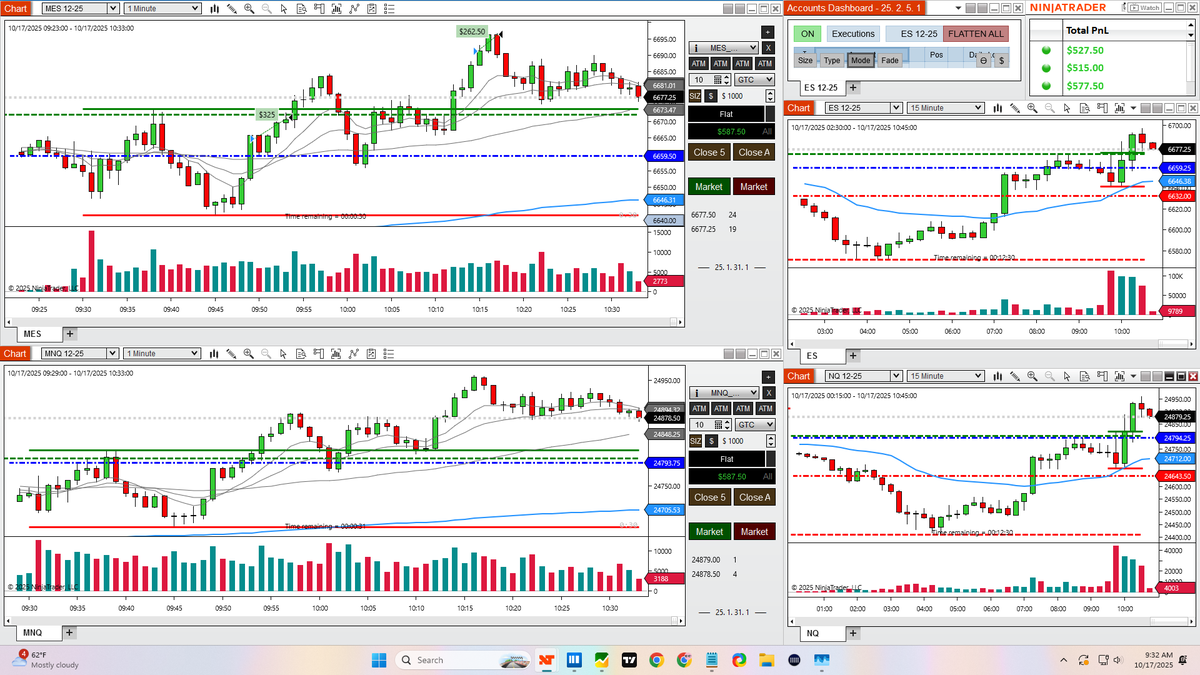The height and width of the screenshot is (675, 1200).
Task: Open GTC time-in-force dropdown in MES trader
Action: [753, 79]
